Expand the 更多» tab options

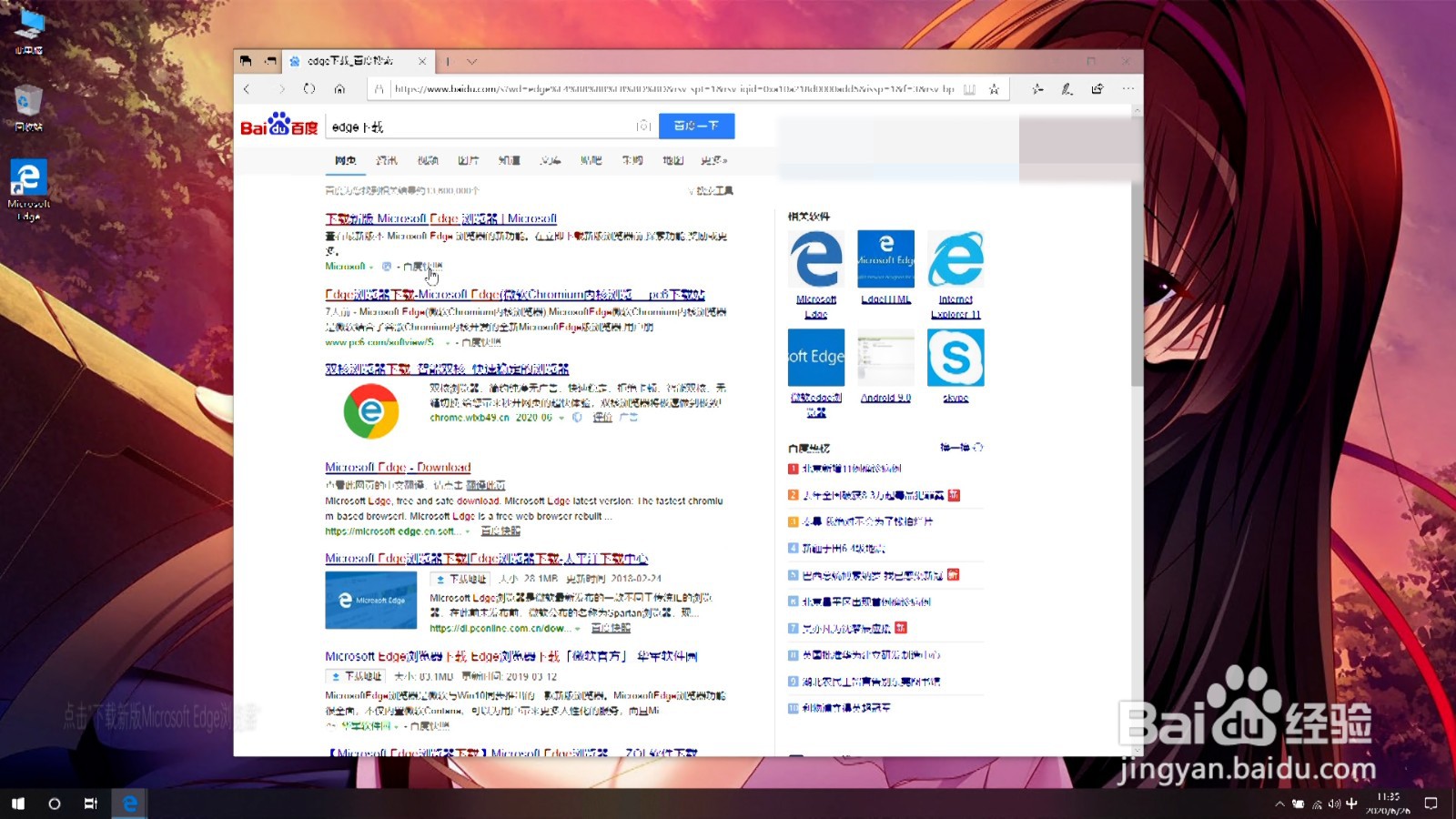coord(714,160)
